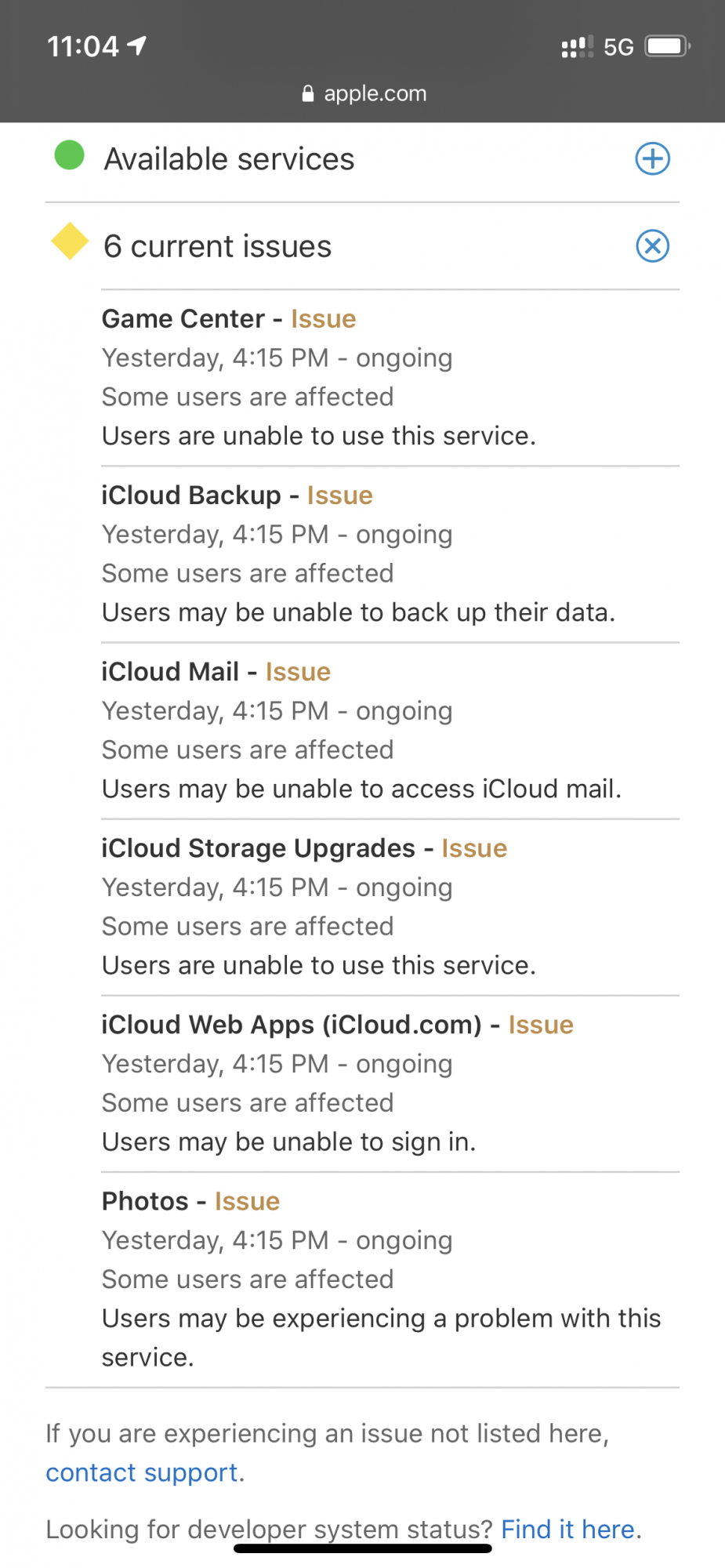
Task: Tap the lock icon beside apple.com
Action: [x=308, y=94]
